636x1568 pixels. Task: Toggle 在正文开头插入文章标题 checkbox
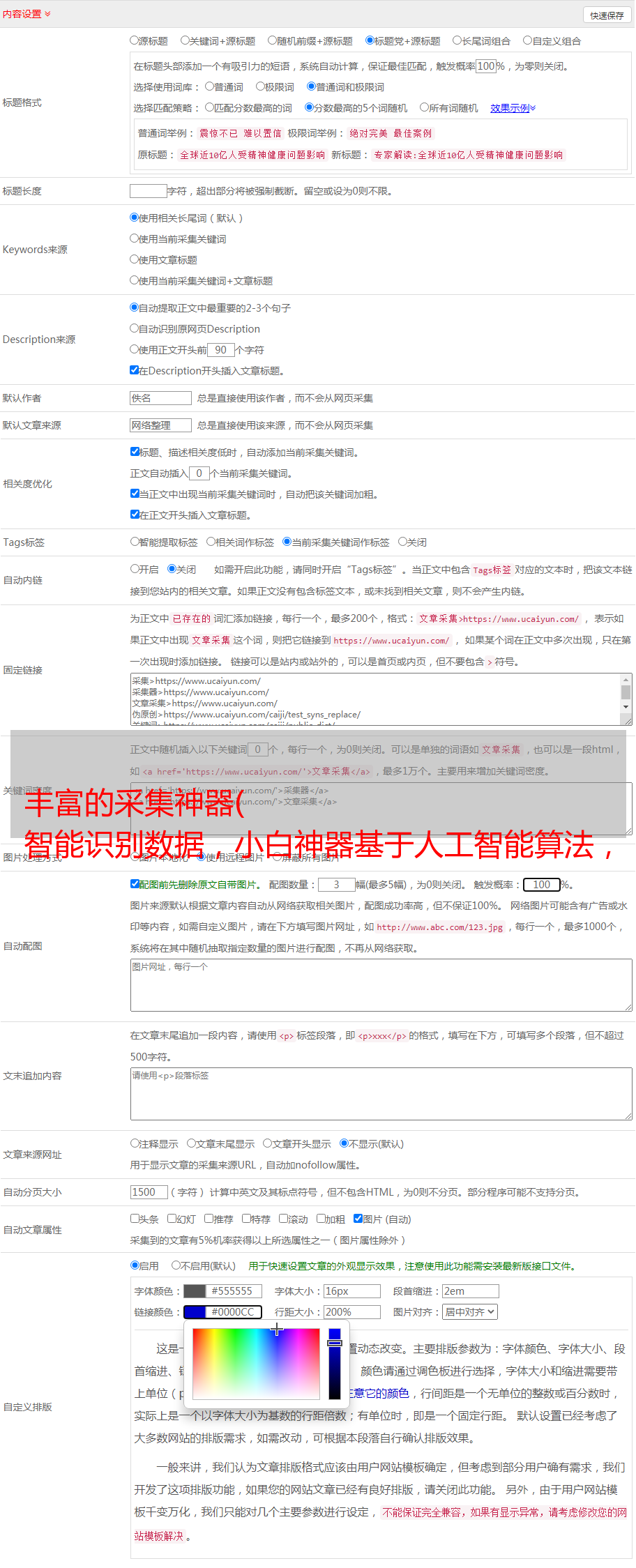point(135,515)
